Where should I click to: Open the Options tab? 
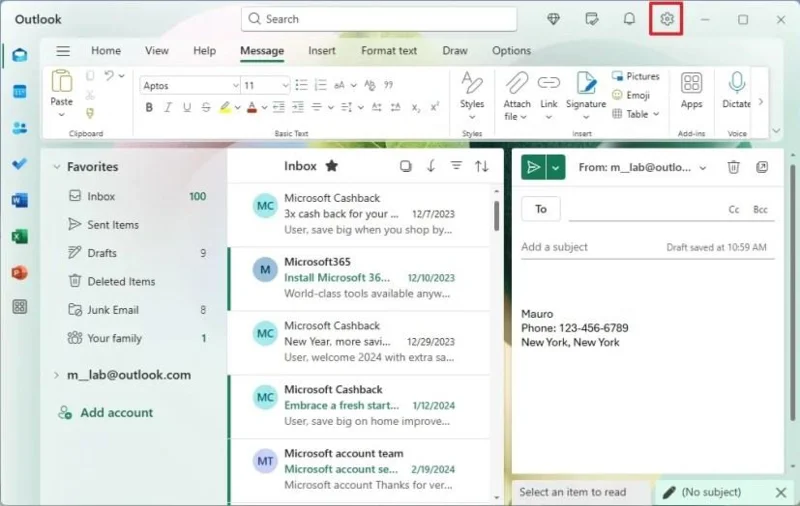pos(511,50)
